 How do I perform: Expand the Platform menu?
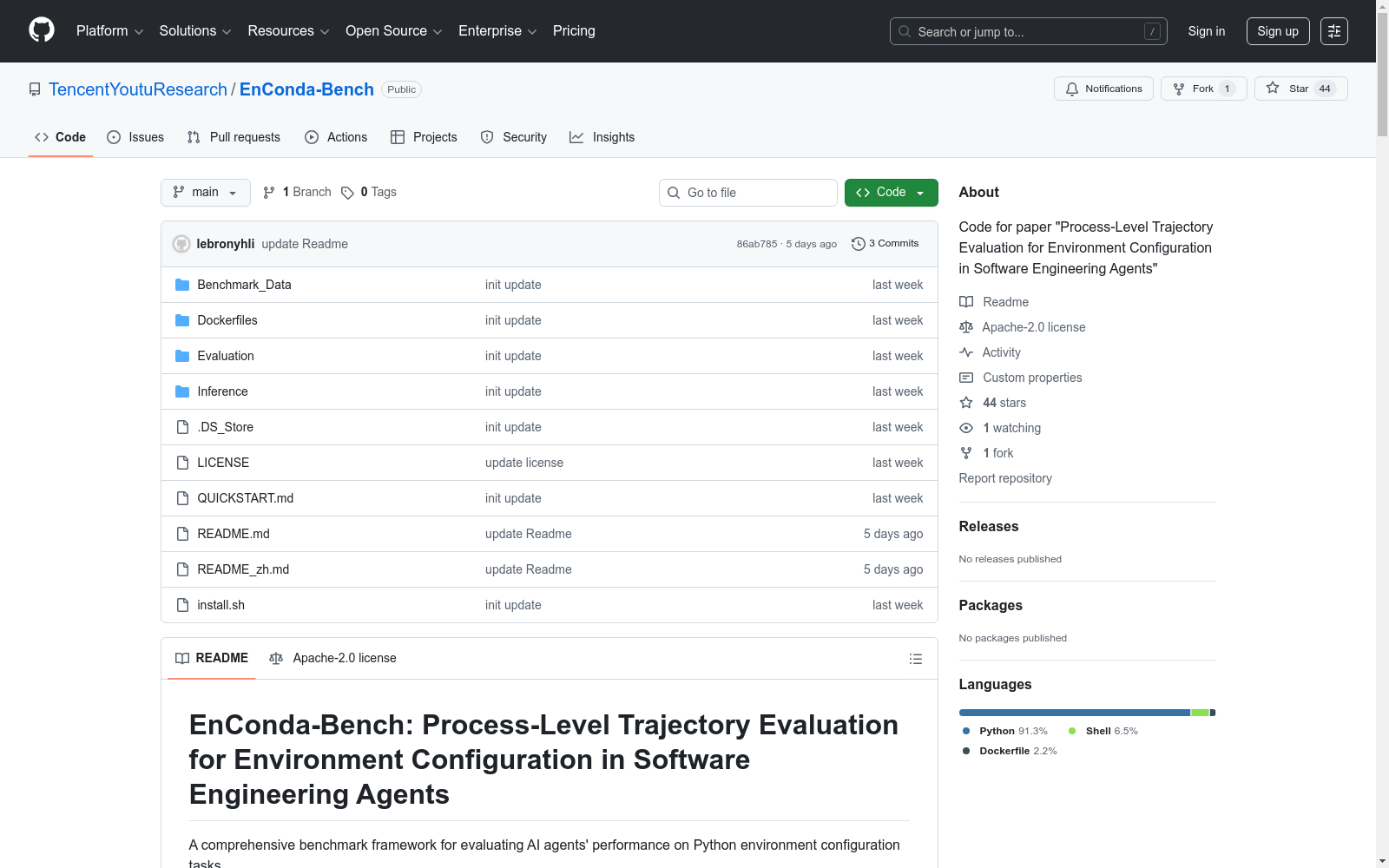pos(109,31)
